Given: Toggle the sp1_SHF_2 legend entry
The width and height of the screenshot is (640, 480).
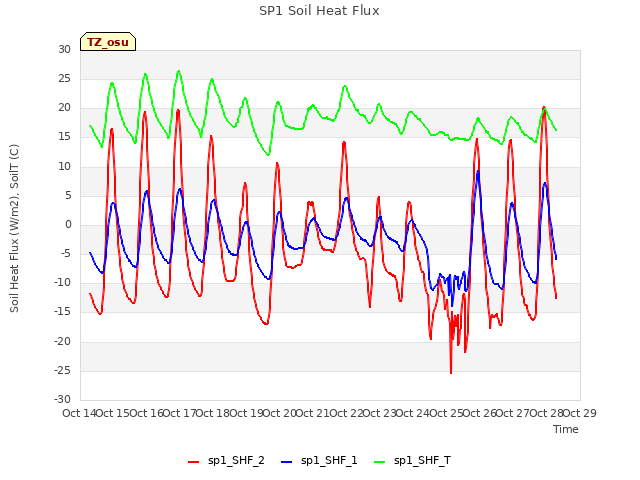Looking at the screenshot, I should [226, 461].
